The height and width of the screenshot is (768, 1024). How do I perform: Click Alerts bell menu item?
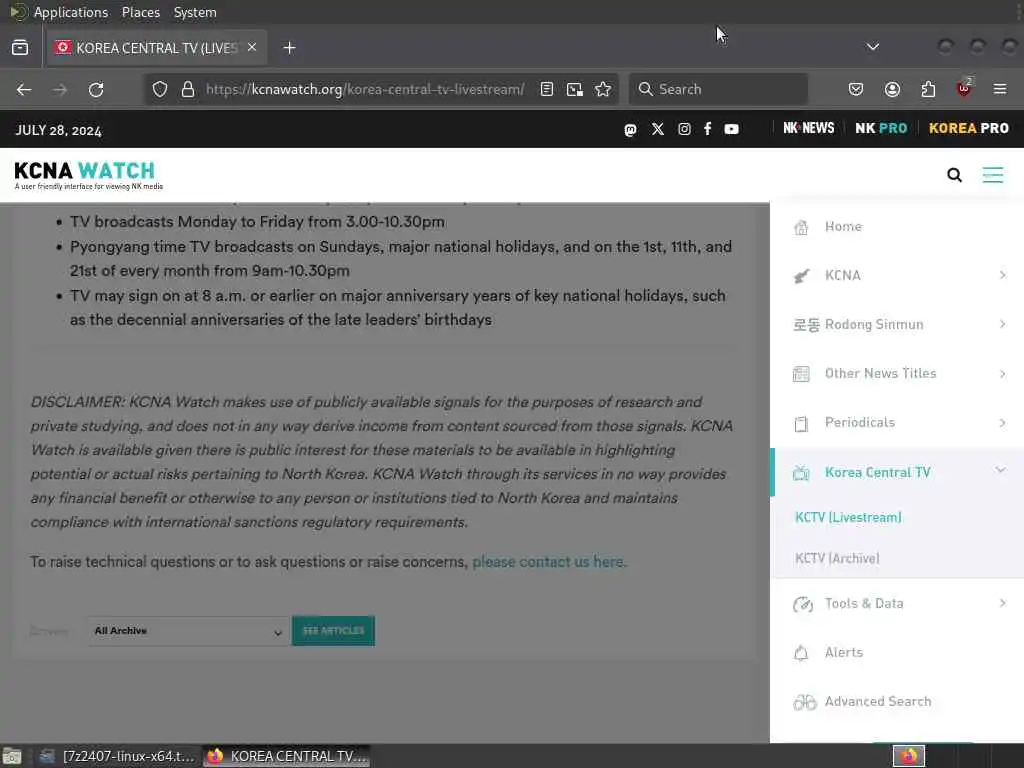(843, 652)
